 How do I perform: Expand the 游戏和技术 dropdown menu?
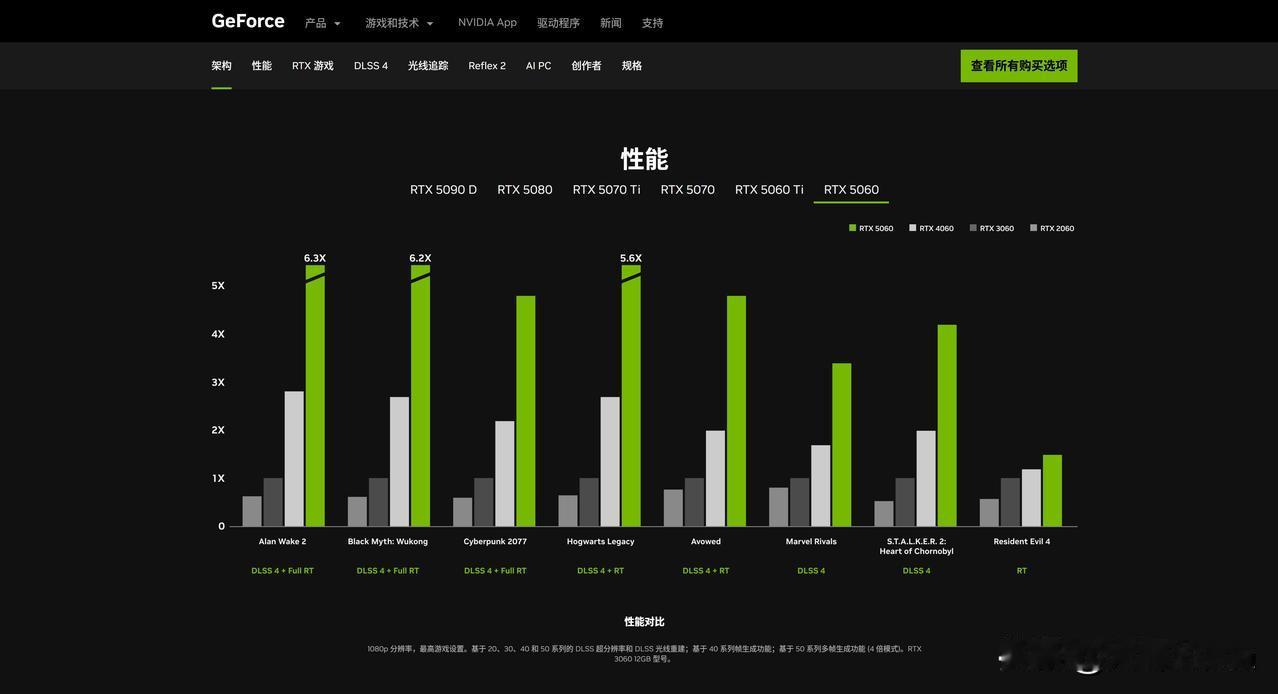click(399, 23)
